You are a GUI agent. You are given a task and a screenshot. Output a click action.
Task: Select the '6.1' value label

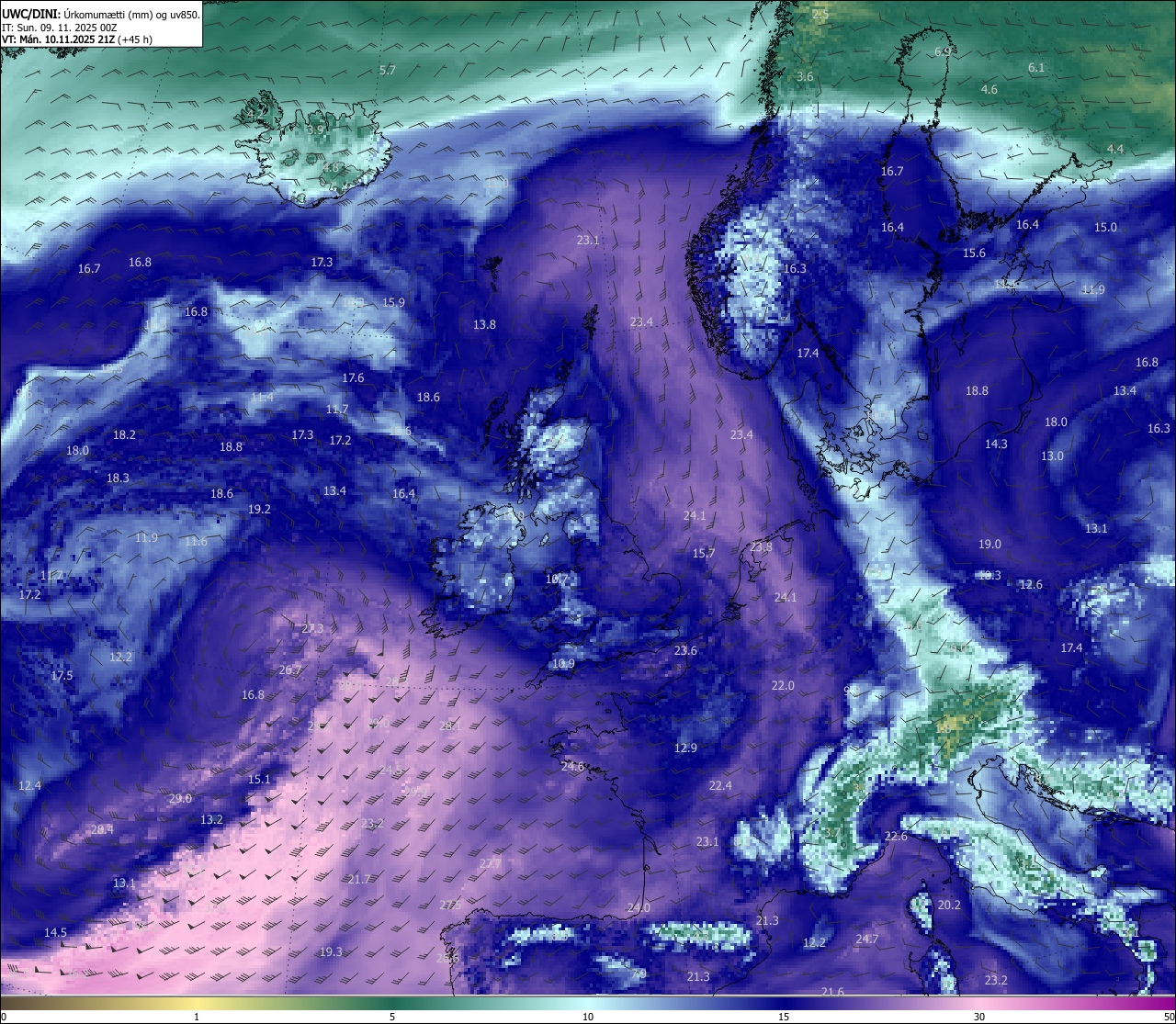[1036, 67]
